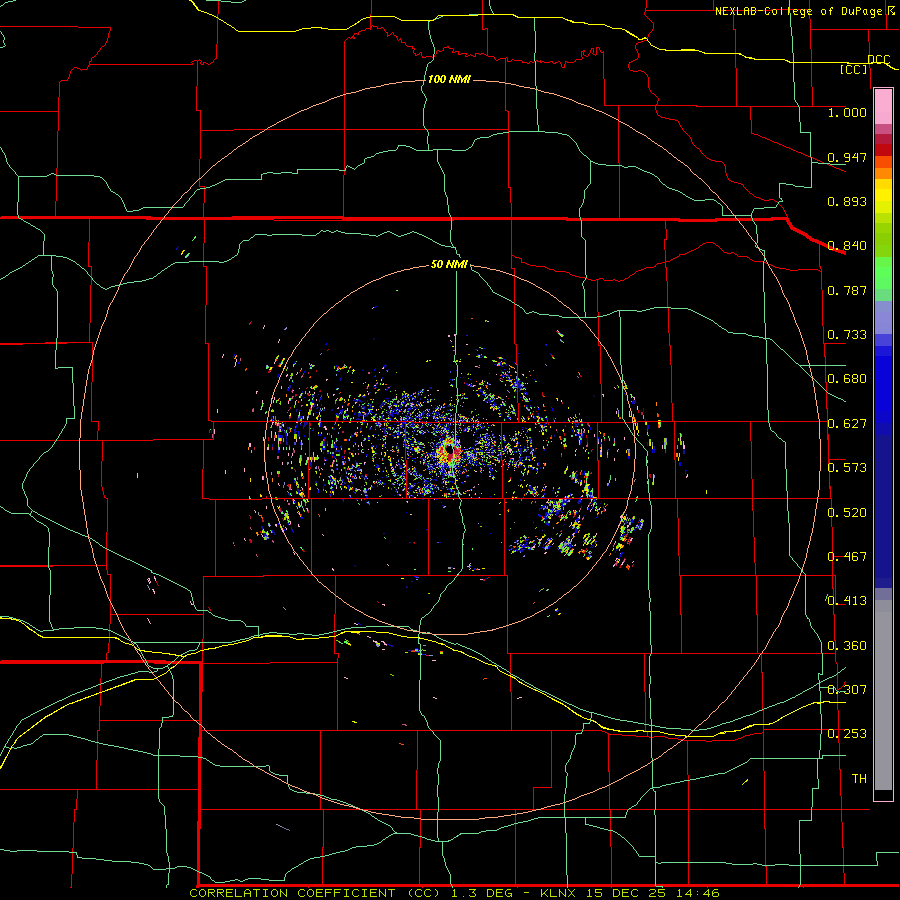Click the KLNX 15 DEC 25 14:46 timestamp
This screenshot has height=900, width=900.
(630, 893)
